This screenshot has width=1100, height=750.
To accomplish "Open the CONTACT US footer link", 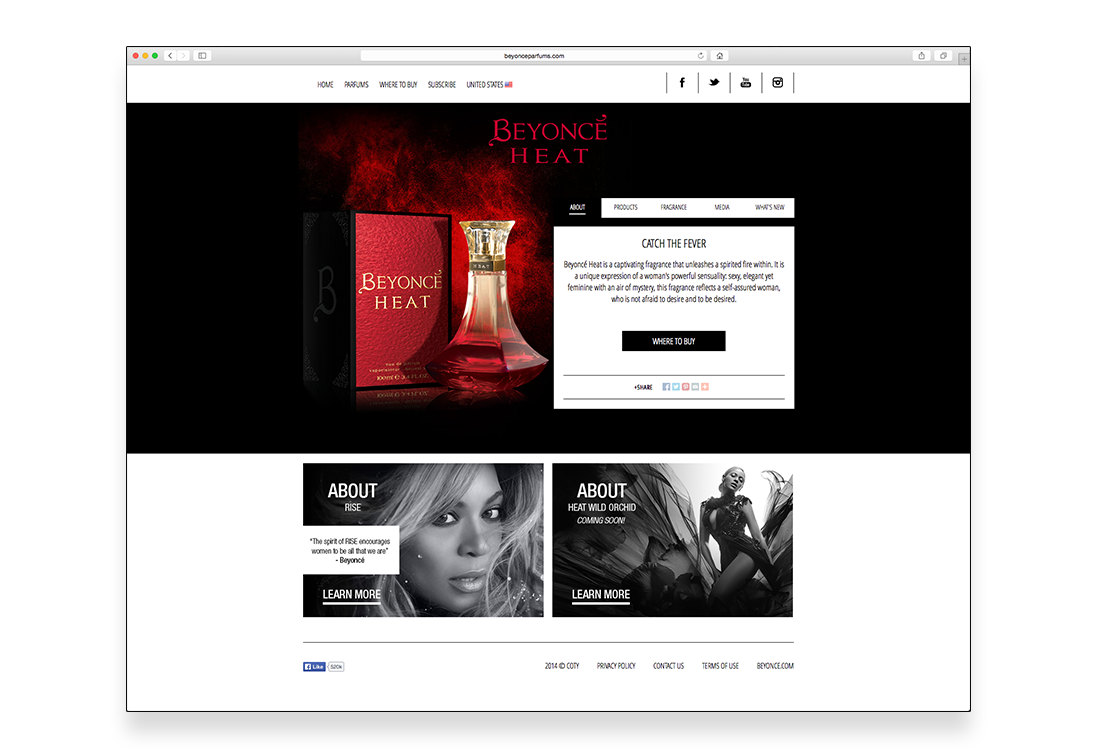I will point(668,667).
